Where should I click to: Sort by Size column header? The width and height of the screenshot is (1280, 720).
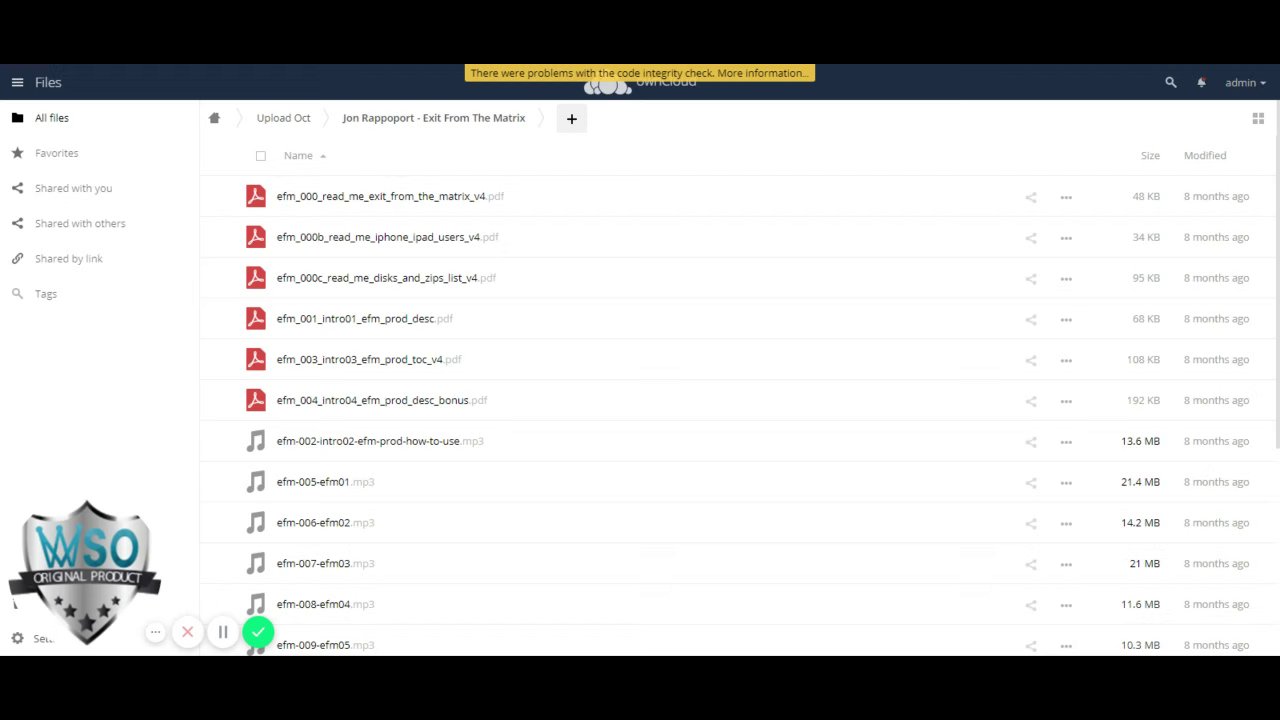pos(1150,156)
